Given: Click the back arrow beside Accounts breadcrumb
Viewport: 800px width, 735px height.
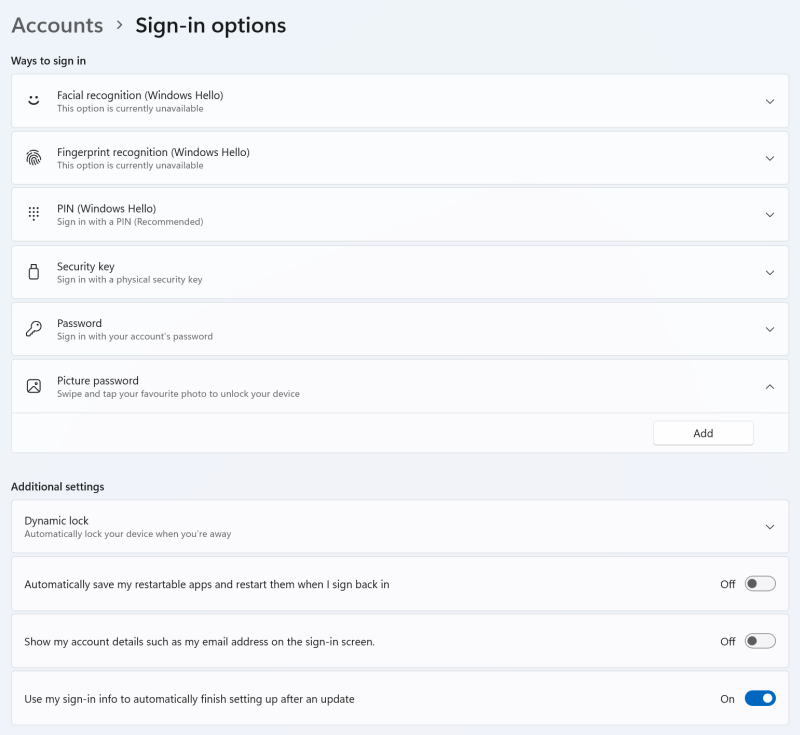Looking at the screenshot, I should [x=57, y=25].
